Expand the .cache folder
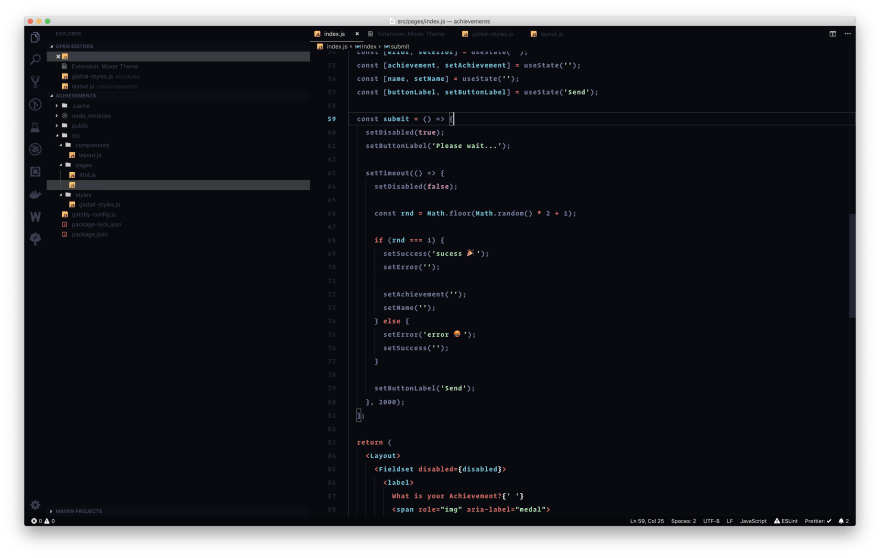The width and height of the screenshot is (880, 558). coord(57,106)
